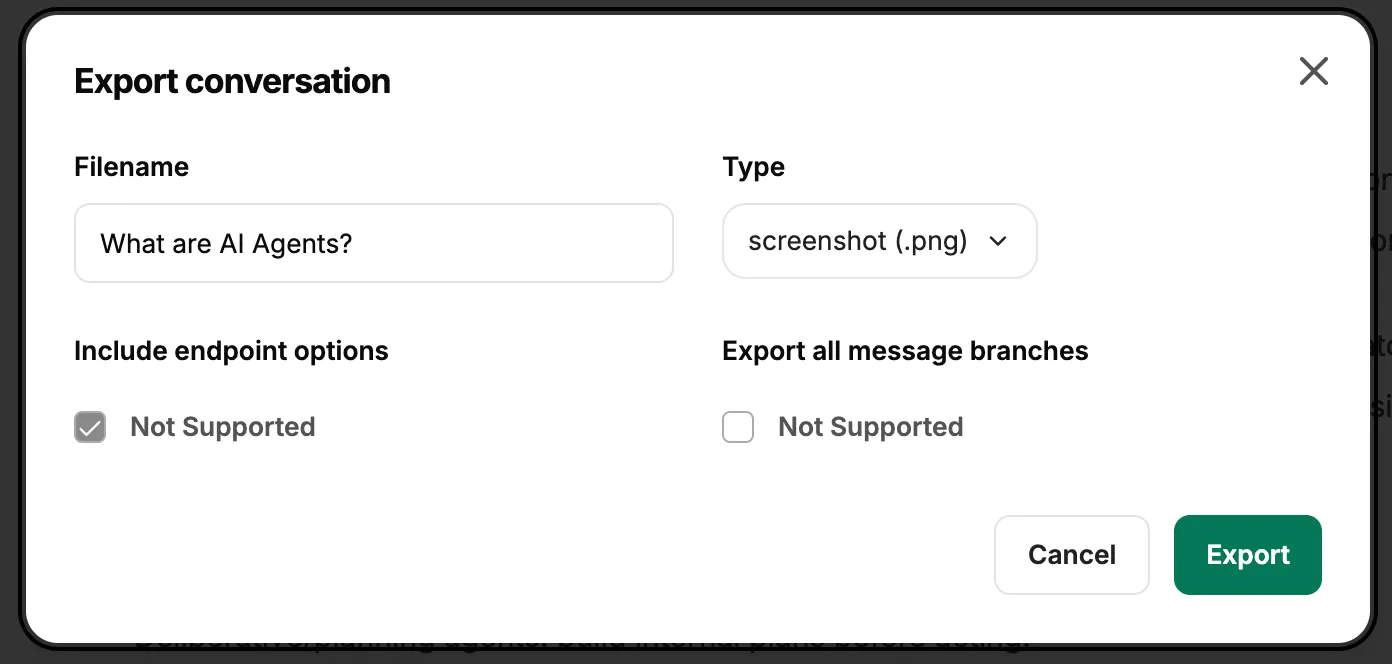Click the Type label above the dropdown
This screenshot has height=664, width=1392.
click(753, 166)
